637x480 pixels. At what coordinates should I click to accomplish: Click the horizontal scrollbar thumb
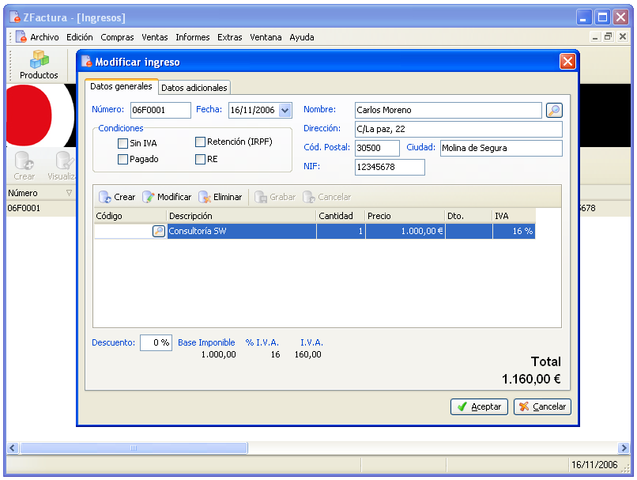[134, 448]
